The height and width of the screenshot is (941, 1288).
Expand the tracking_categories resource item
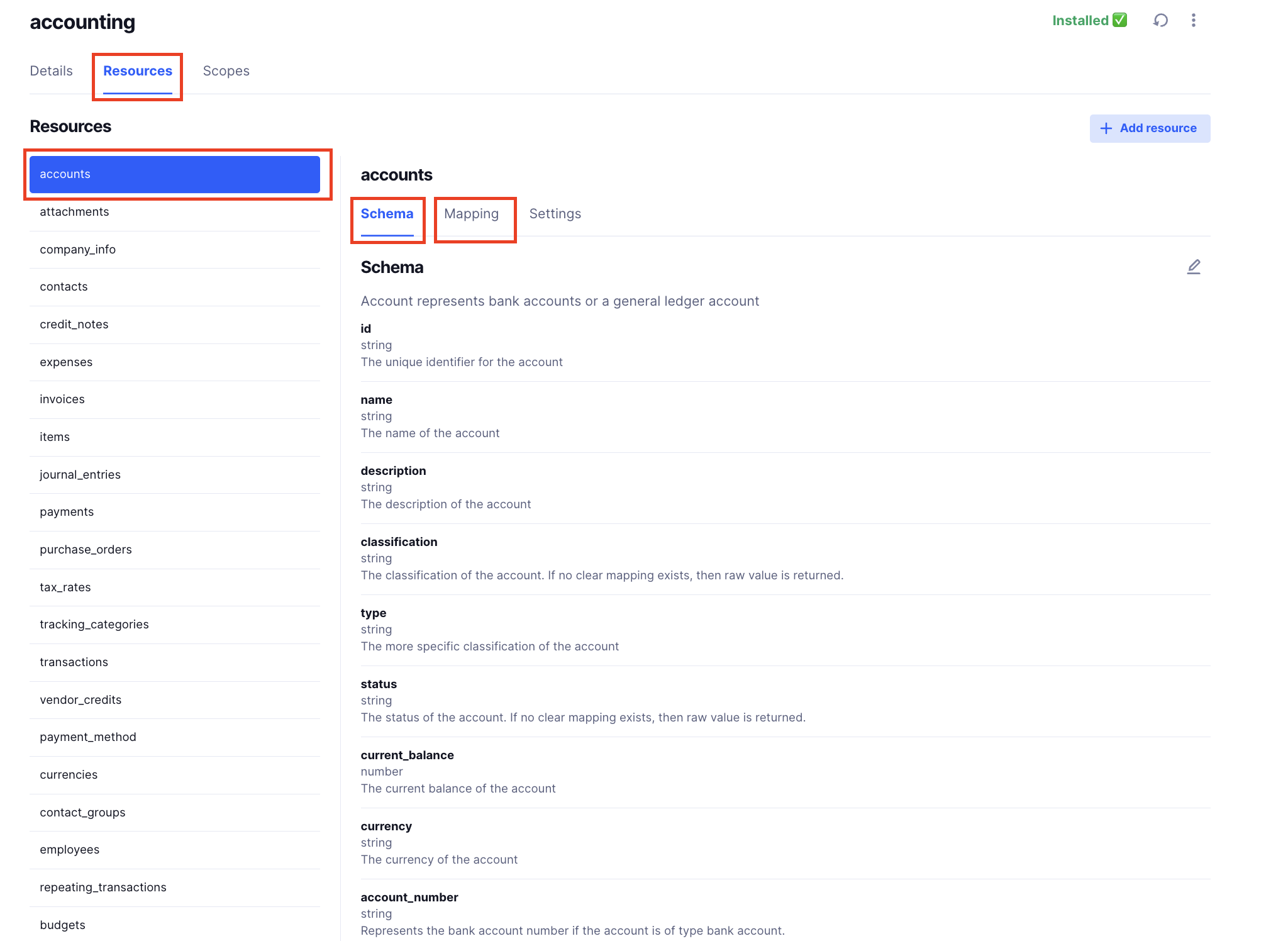pos(94,624)
